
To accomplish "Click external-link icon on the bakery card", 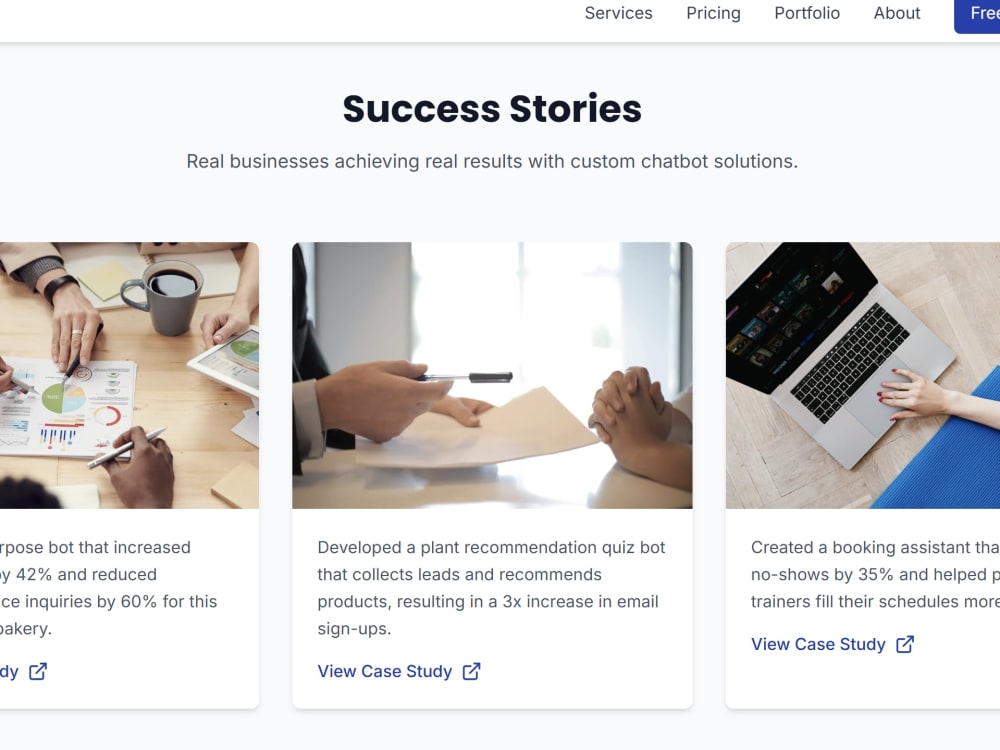I will click(38, 671).
